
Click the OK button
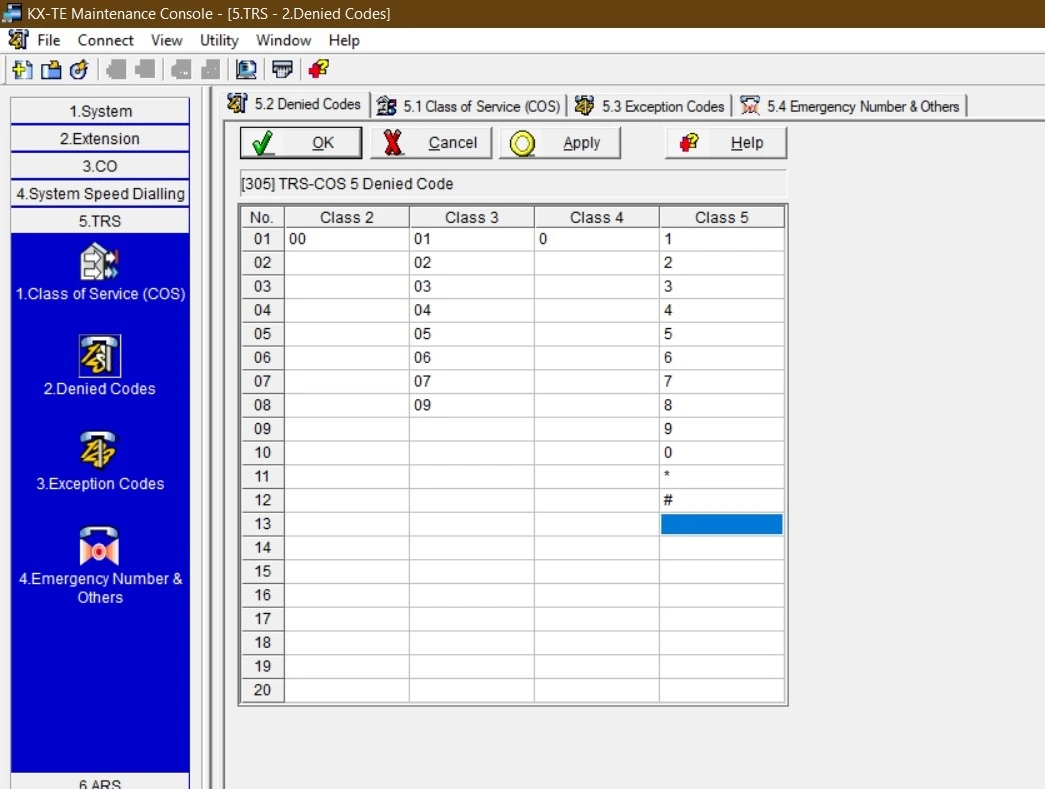pos(301,143)
